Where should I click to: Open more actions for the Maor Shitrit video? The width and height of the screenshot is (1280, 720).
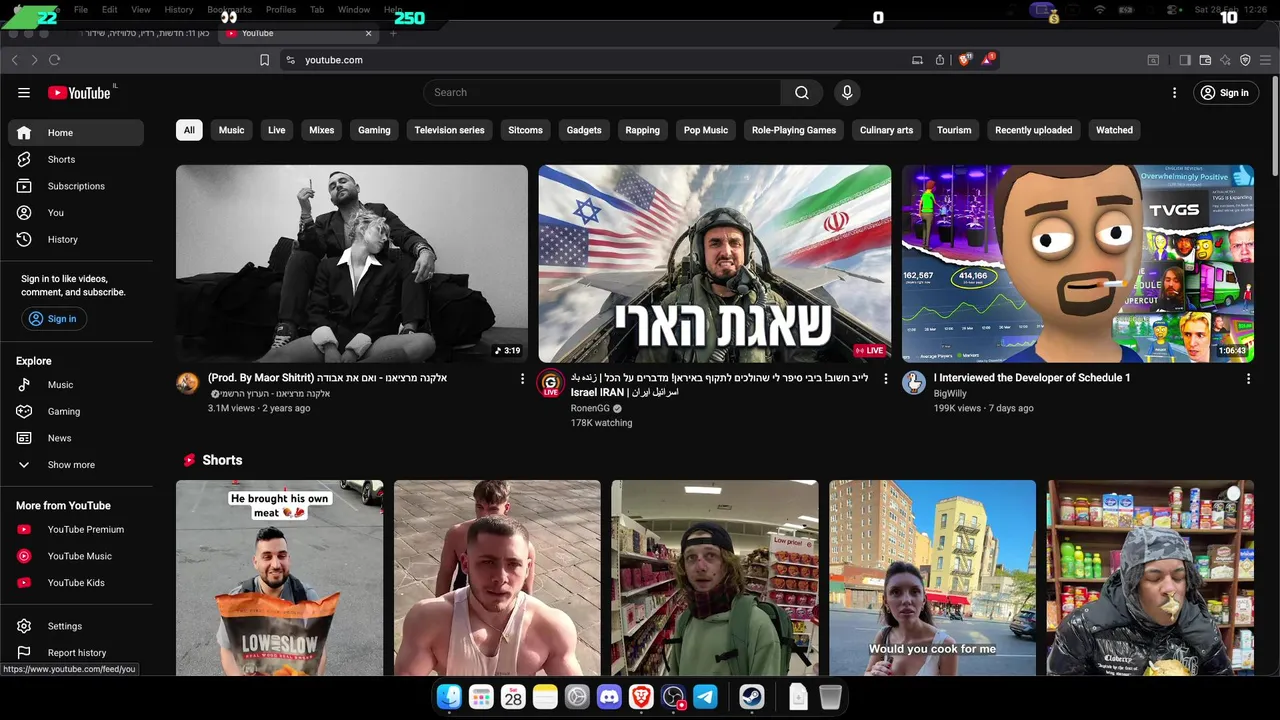point(522,379)
